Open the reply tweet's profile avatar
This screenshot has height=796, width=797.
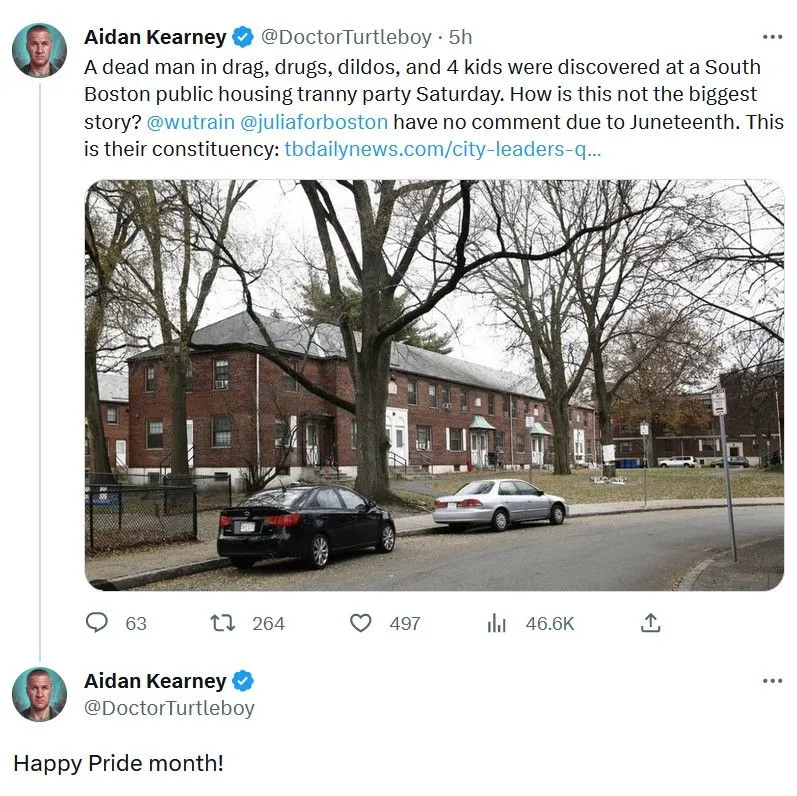point(39,694)
